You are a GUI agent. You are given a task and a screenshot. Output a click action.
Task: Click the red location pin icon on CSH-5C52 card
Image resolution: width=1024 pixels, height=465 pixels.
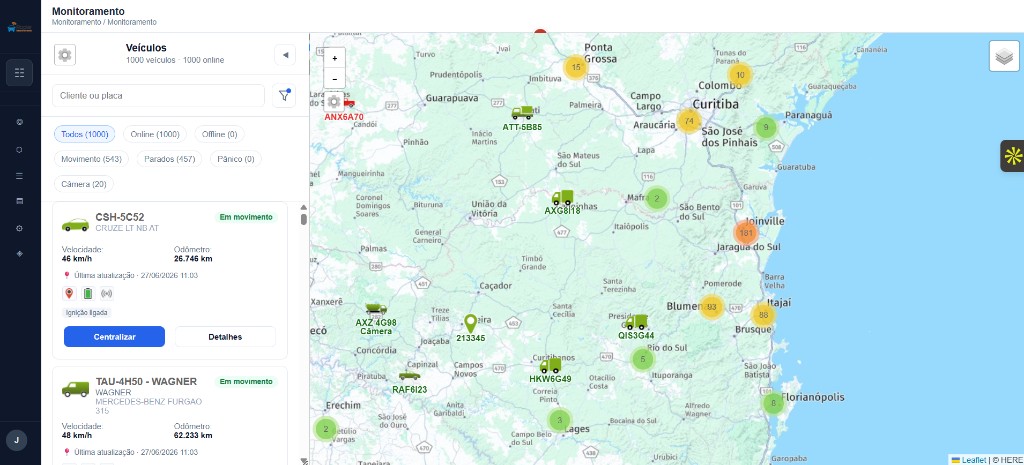69,293
